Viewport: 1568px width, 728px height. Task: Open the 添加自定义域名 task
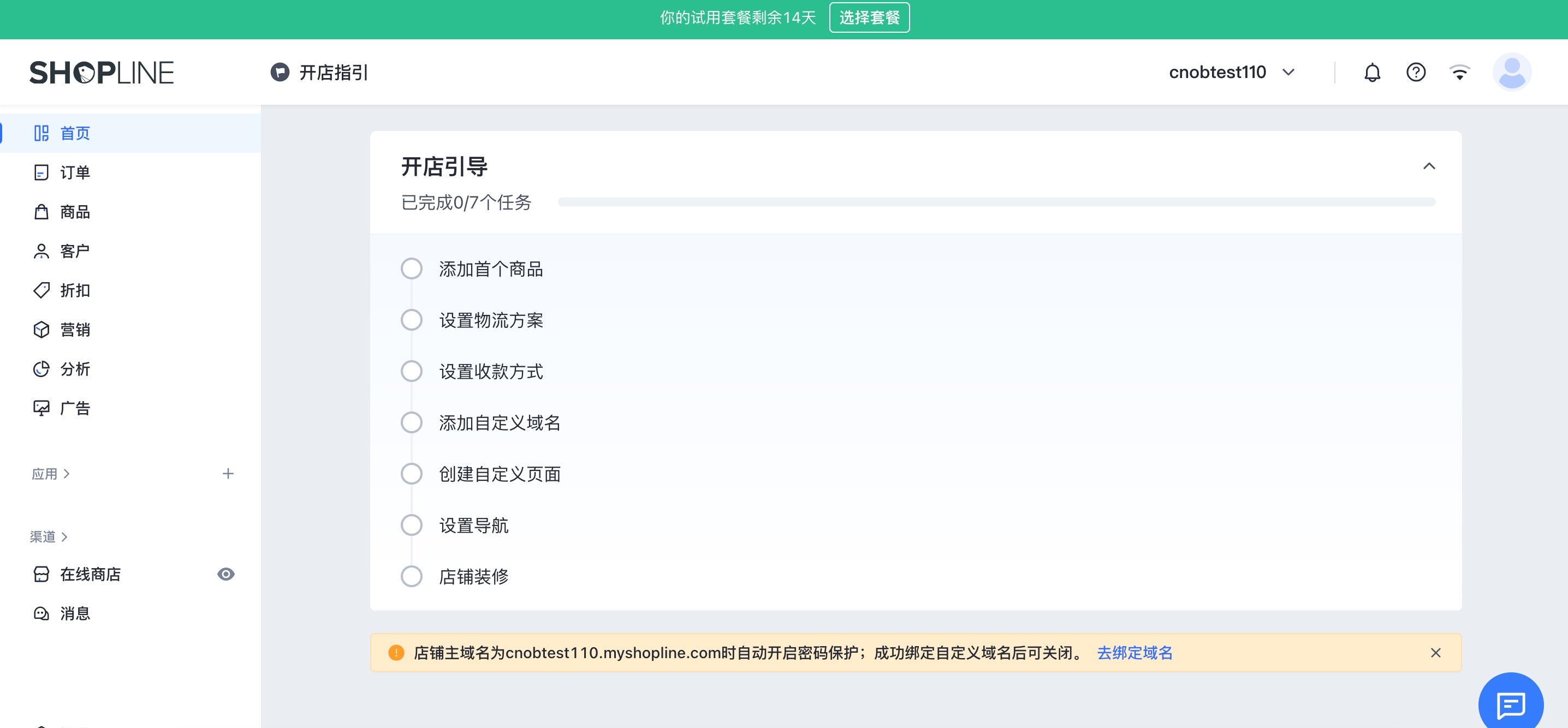click(500, 423)
